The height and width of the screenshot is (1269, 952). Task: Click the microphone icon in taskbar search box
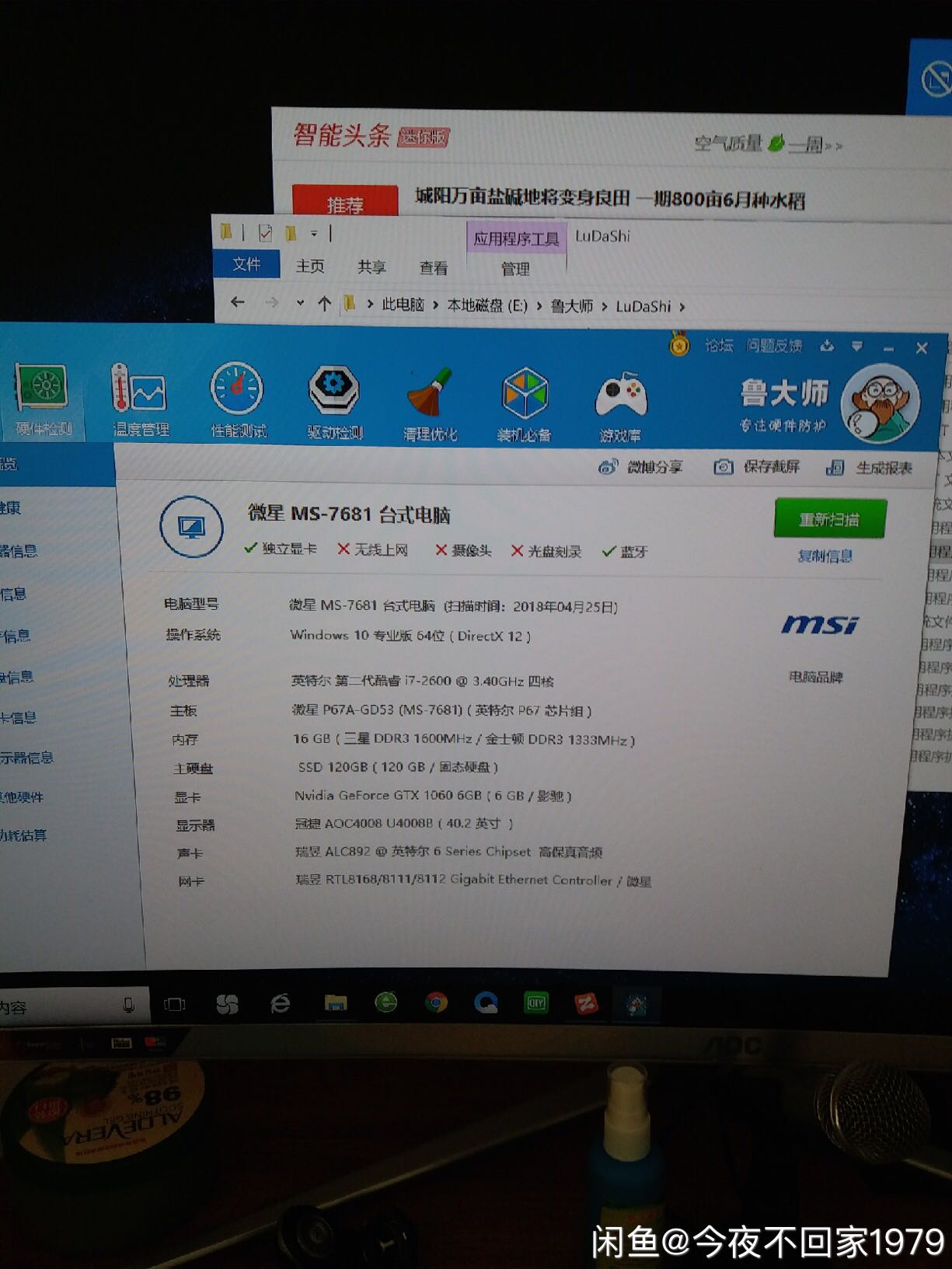click(129, 1006)
